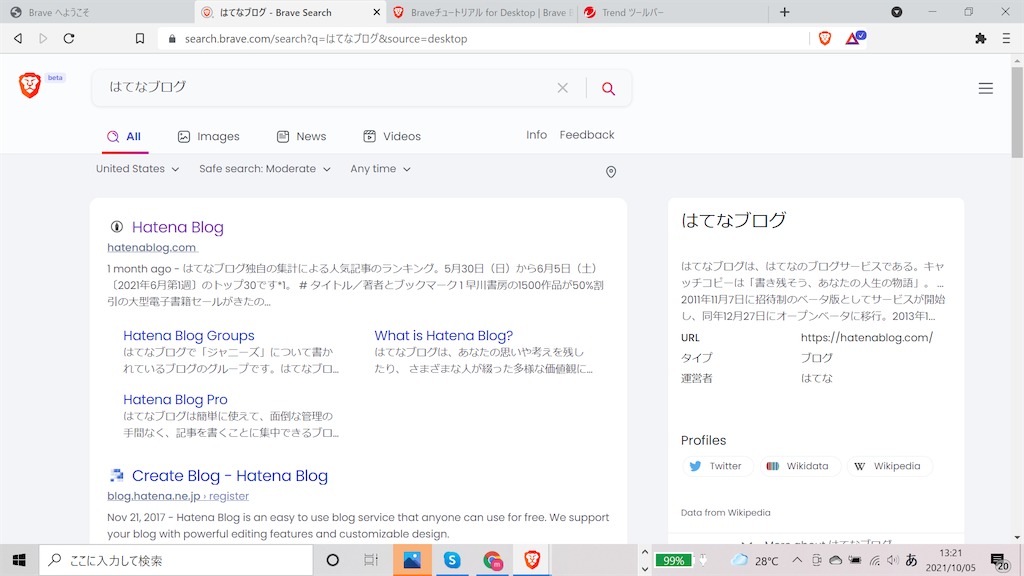This screenshot has height=576, width=1024.
Task: Open the browser main menu icon
Action: coord(1006,39)
